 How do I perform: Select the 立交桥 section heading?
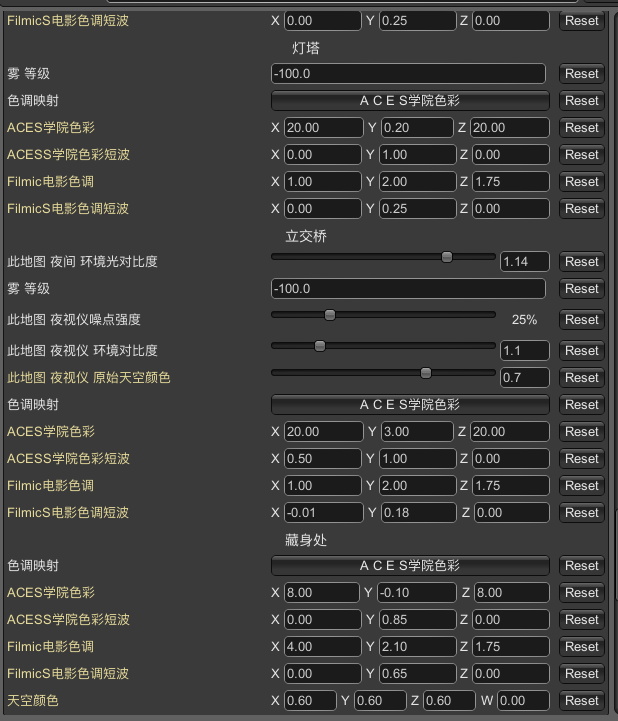pos(306,236)
